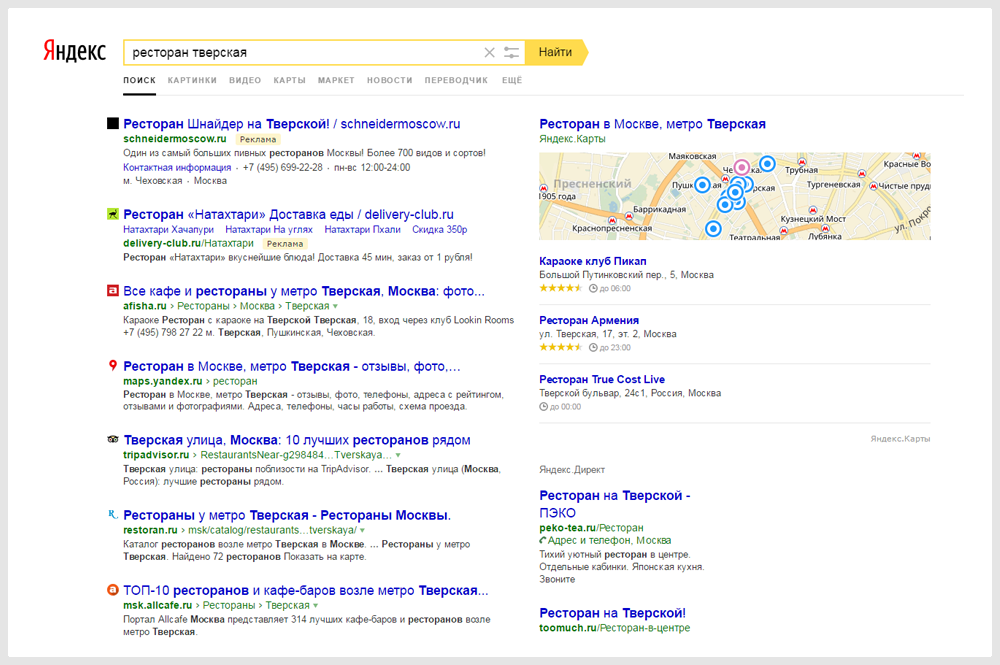Click schneidermoscow.ru green URL
The width and height of the screenshot is (1000, 665).
tap(175, 139)
